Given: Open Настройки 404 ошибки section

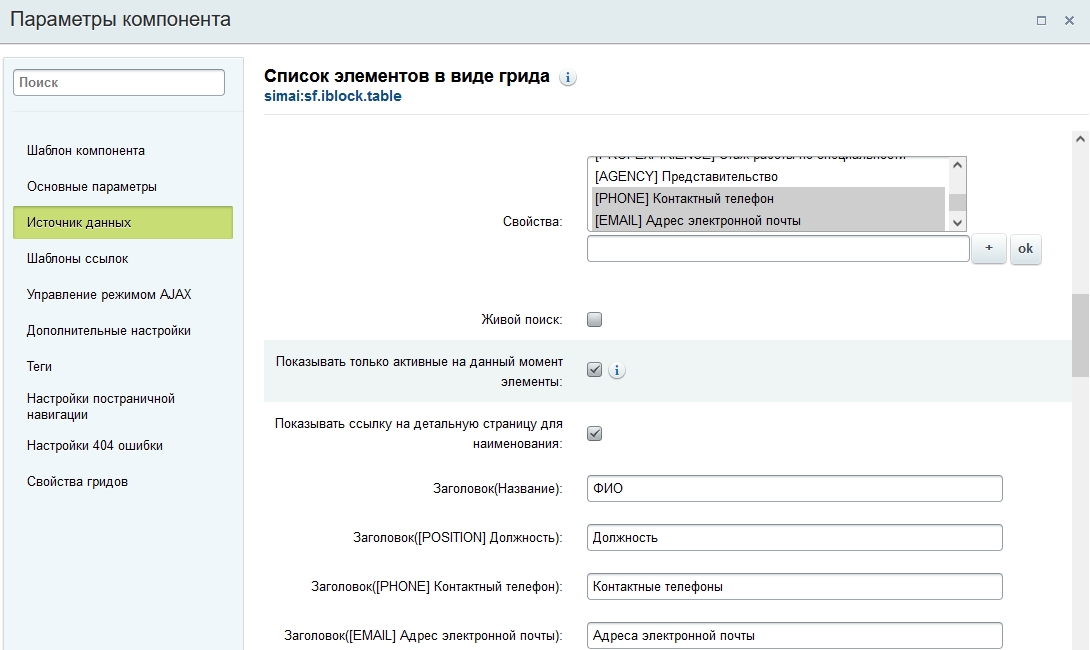Looking at the screenshot, I should pos(95,446).
